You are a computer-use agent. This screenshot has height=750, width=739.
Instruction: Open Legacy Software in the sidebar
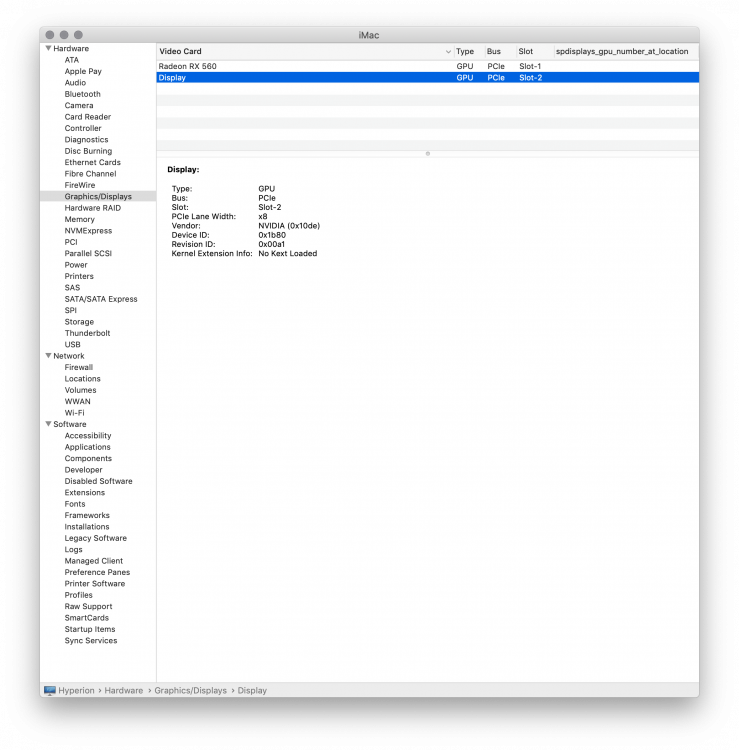click(96, 538)
